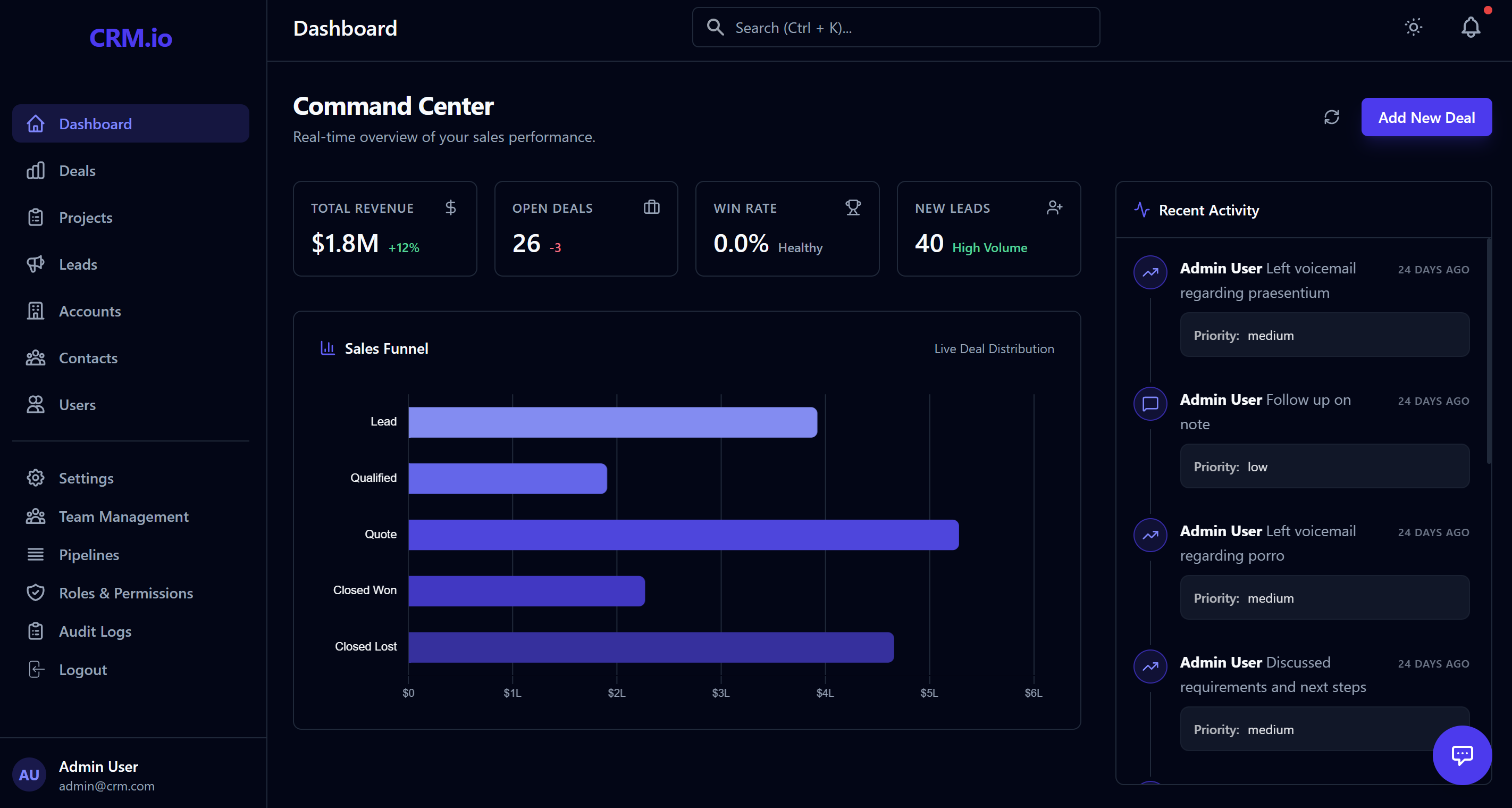Open the Deals menu item
Image resolution: width=1512 pixels, height=808 pixels.
[130, 171]
